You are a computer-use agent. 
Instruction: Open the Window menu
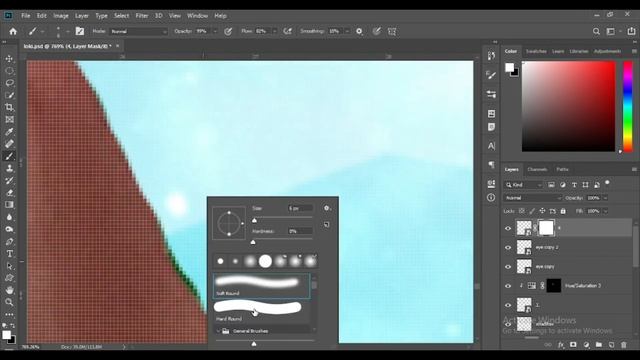pyautogui.click(x=198, y=16)
